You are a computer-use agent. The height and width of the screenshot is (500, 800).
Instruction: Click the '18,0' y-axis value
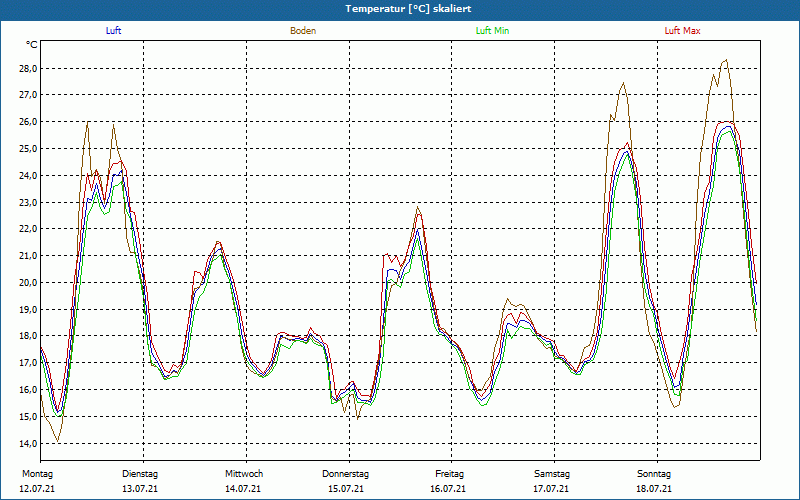pyautogui.click(x=28, y=336)
